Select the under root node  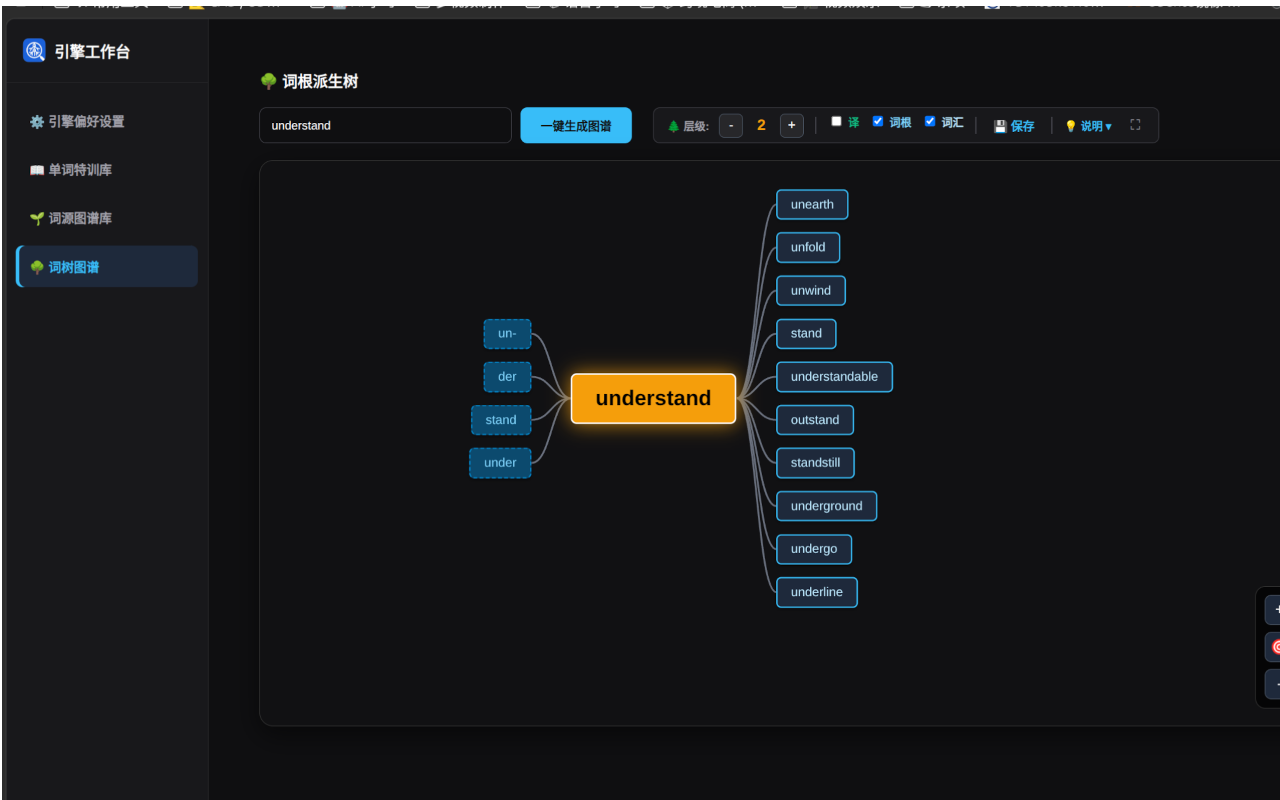[x=500, y=463]
